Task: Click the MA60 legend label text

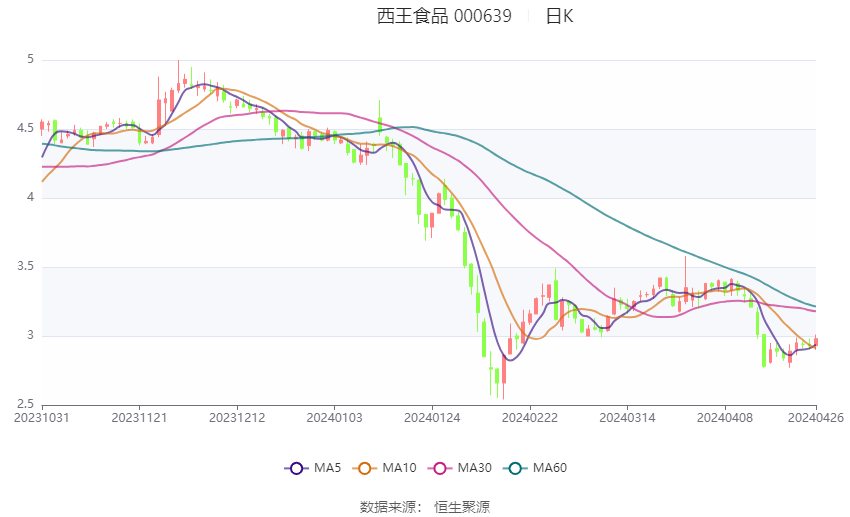Action: (550, 468)
